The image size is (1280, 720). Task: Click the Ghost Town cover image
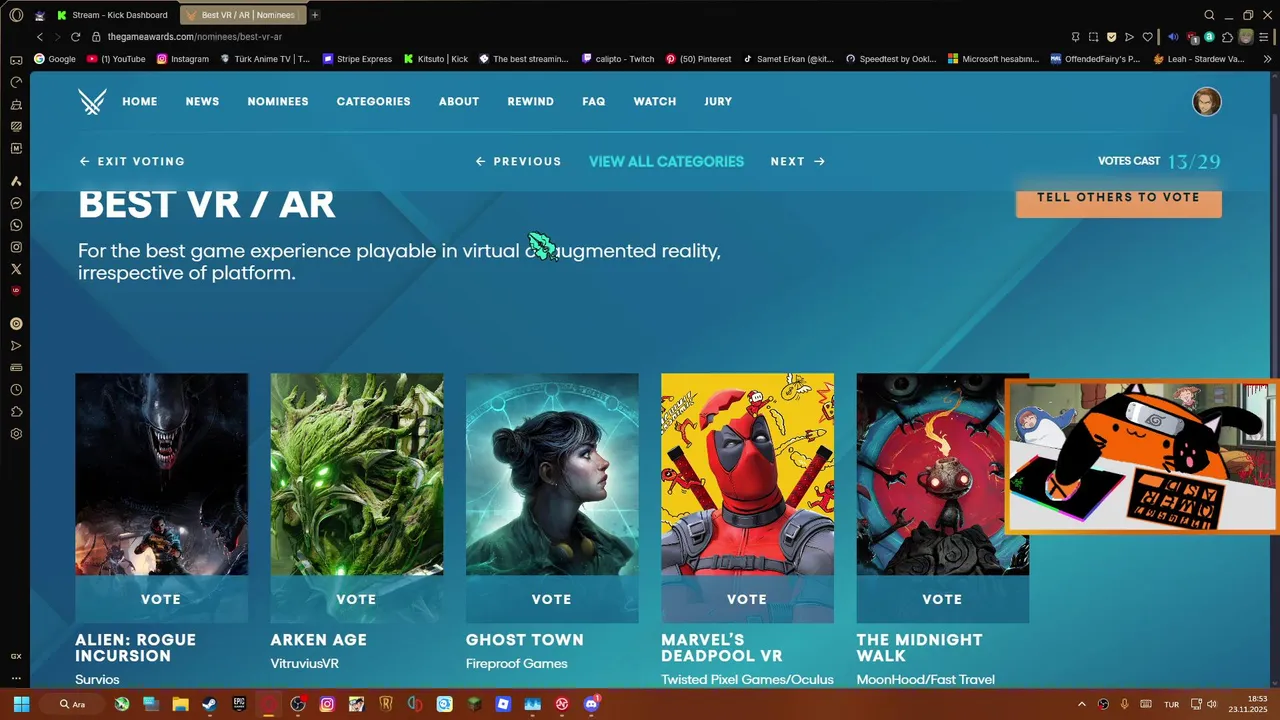(552, 474)
